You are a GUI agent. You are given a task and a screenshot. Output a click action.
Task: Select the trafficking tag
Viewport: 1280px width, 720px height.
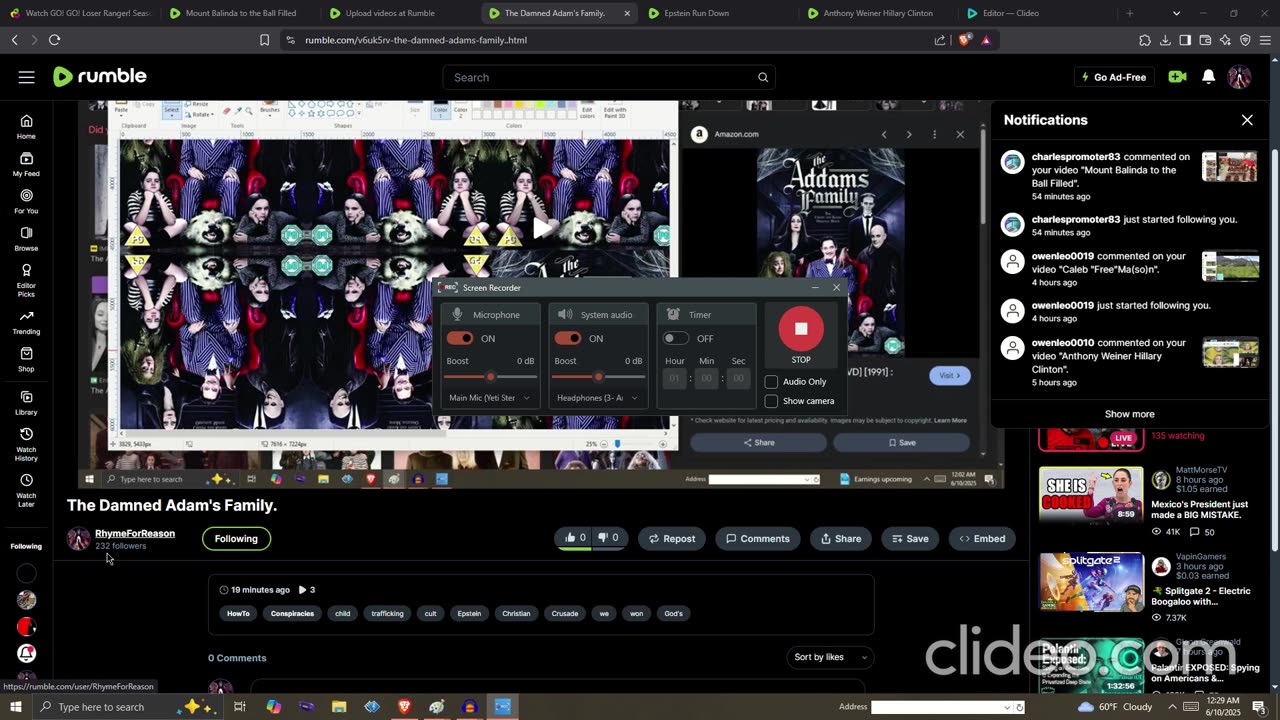tap(387, 613)
